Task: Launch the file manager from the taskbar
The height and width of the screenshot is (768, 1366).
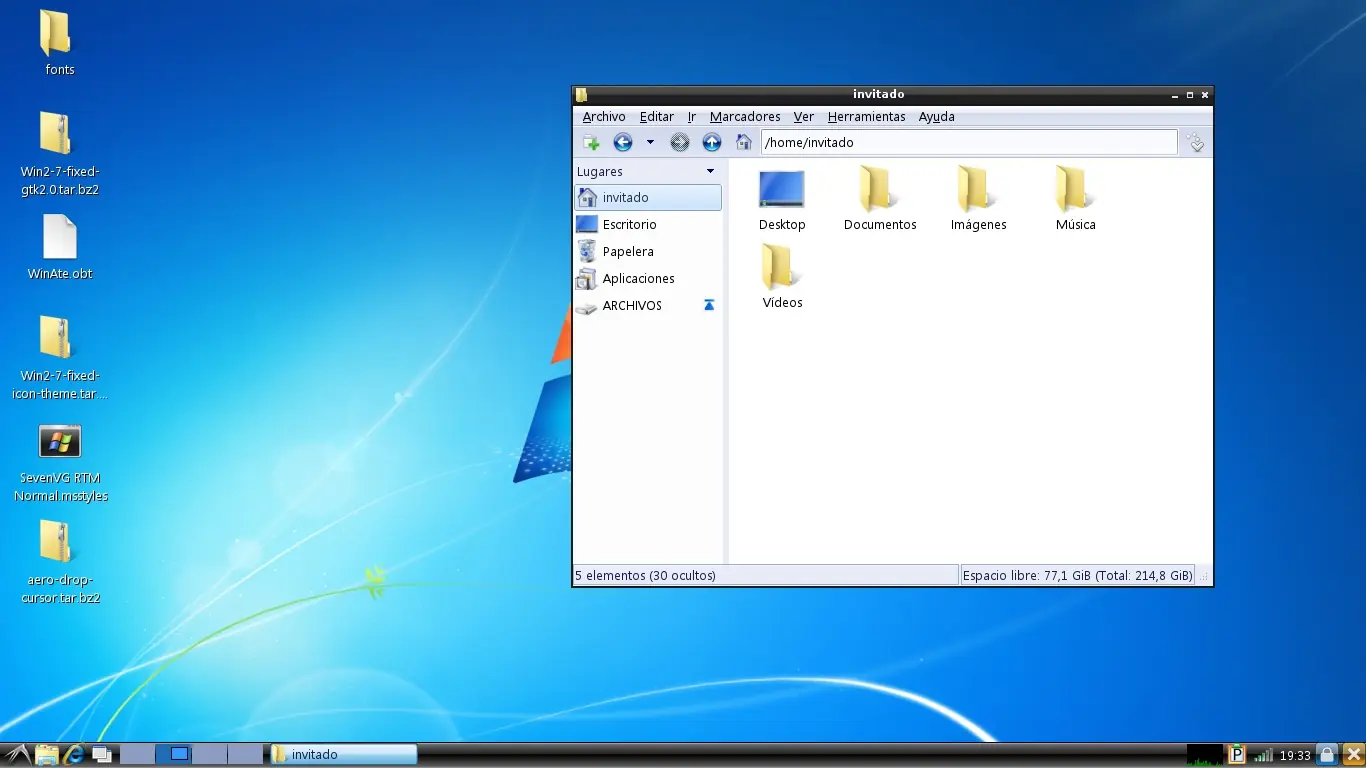Action: [47, 755]
